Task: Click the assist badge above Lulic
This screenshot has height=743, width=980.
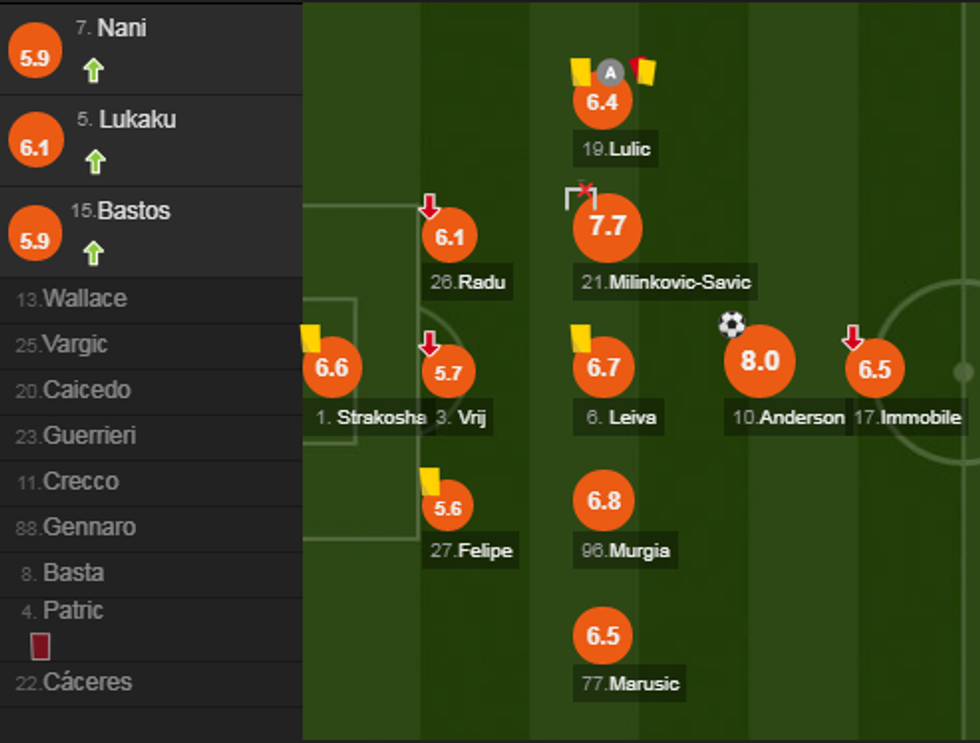Action: click(x=611, y=72)
